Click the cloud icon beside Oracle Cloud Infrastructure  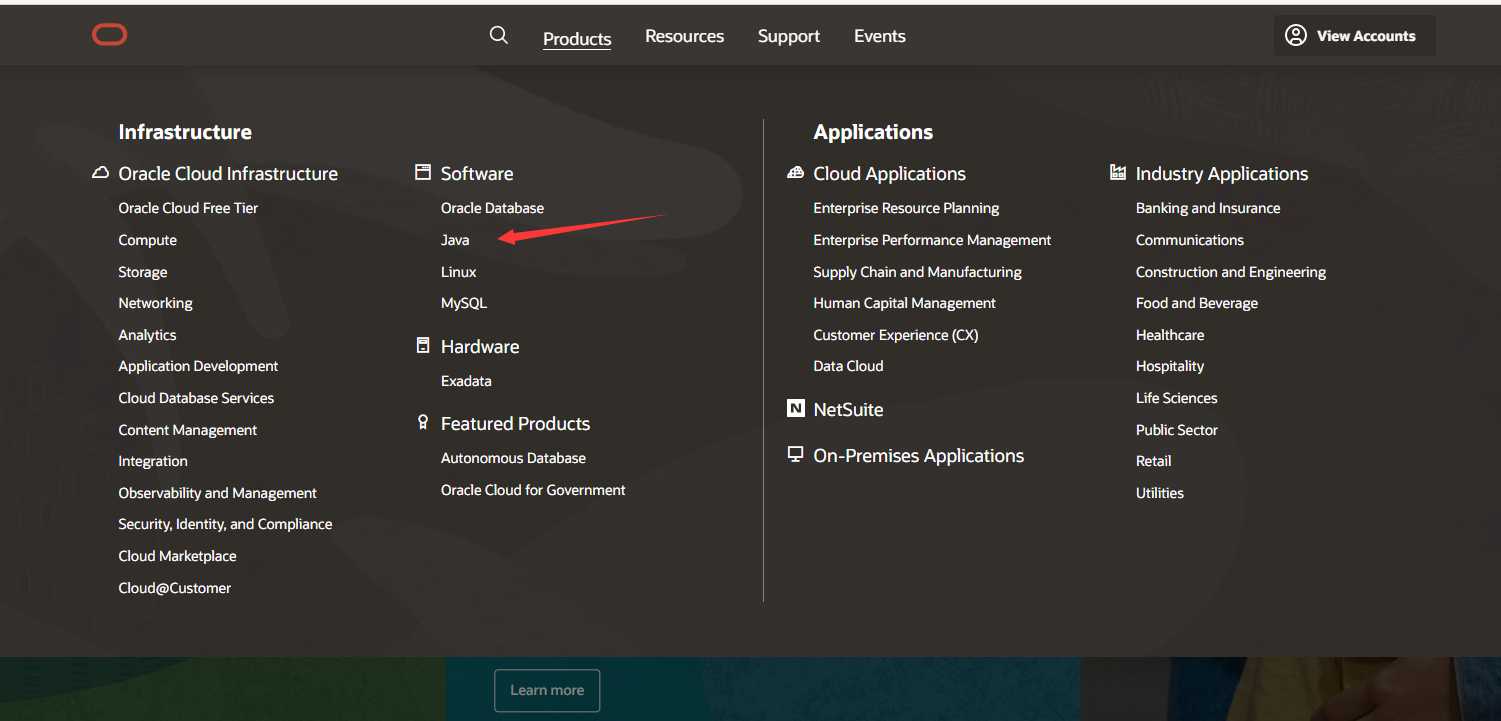(100, 172)
